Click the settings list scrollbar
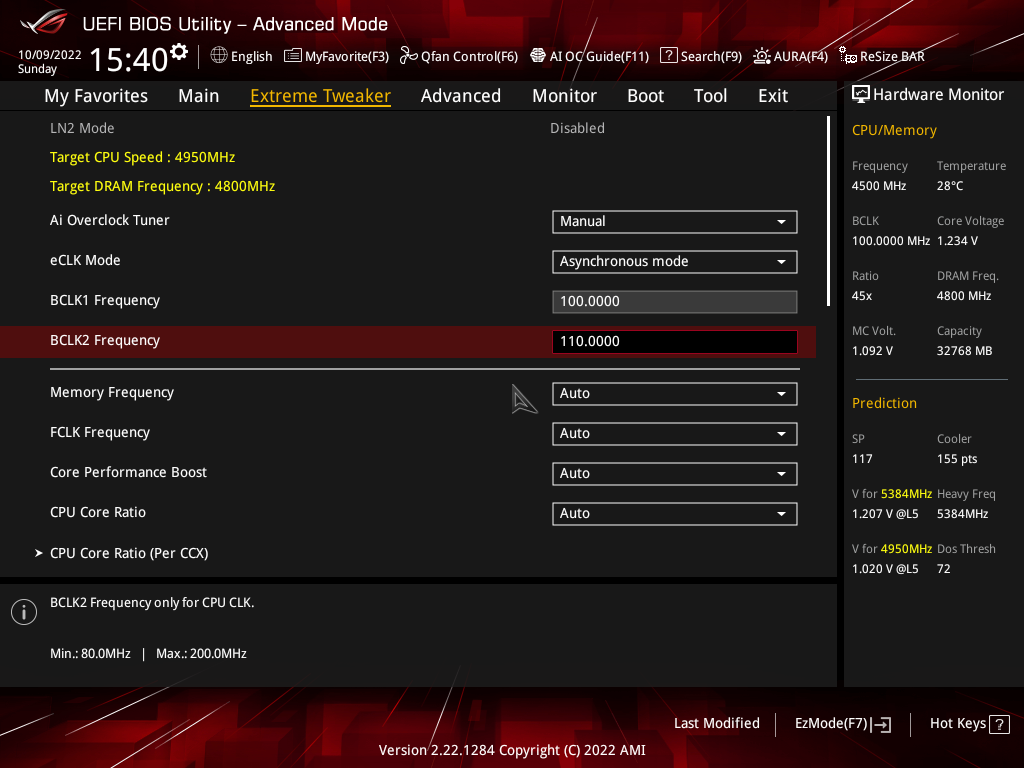Viewport: 1024px width, 768px height. point(828,211)
